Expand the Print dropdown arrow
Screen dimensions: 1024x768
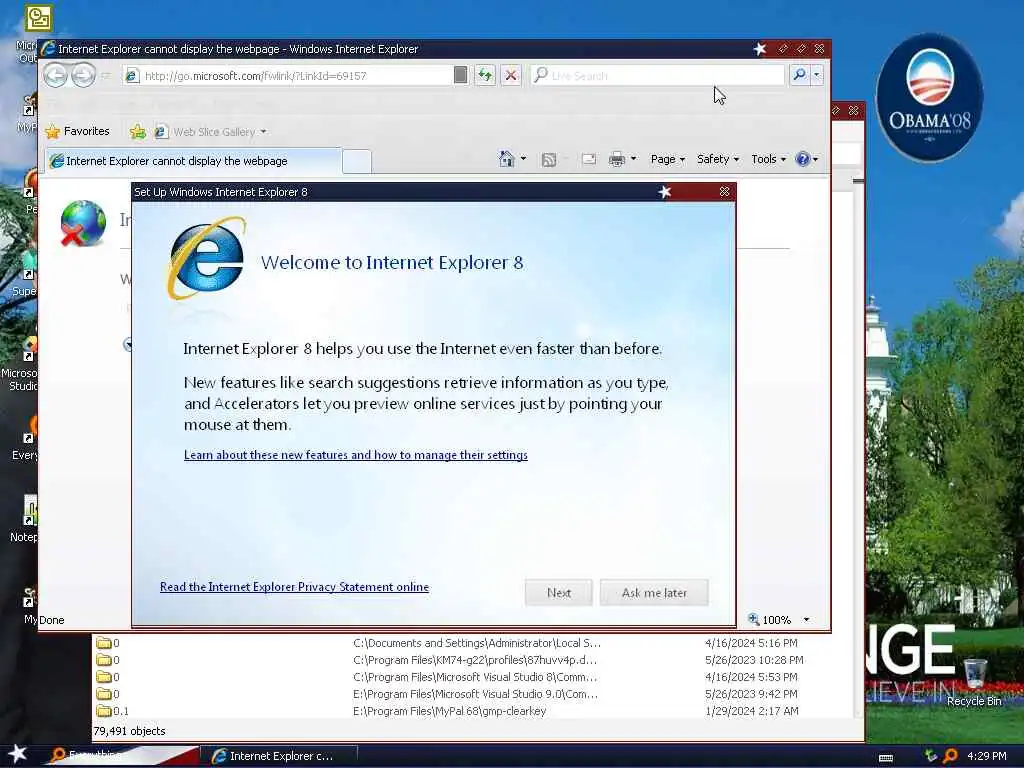633,159
